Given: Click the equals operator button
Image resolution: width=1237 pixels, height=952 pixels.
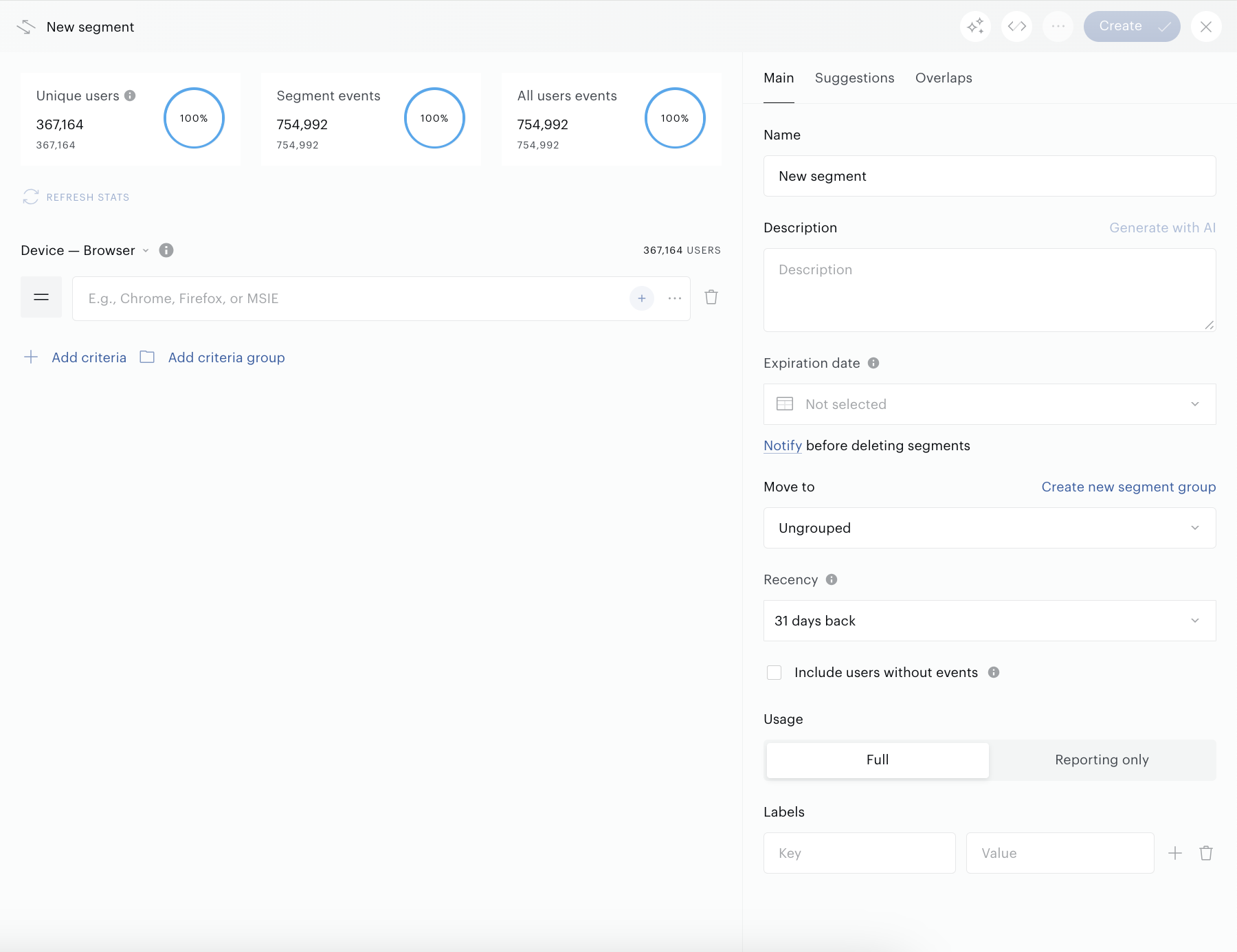Looking at the screenshot, I should pos(41,297).
